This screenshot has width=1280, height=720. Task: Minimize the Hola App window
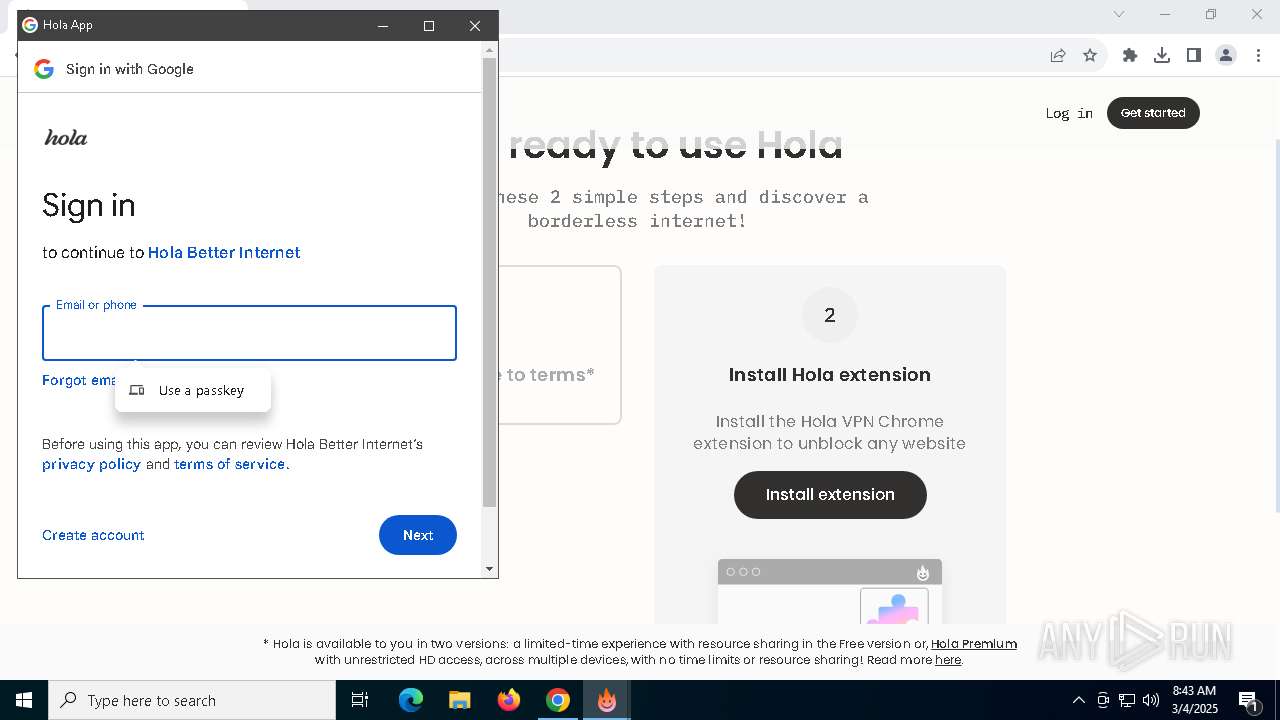click(383, 26)
